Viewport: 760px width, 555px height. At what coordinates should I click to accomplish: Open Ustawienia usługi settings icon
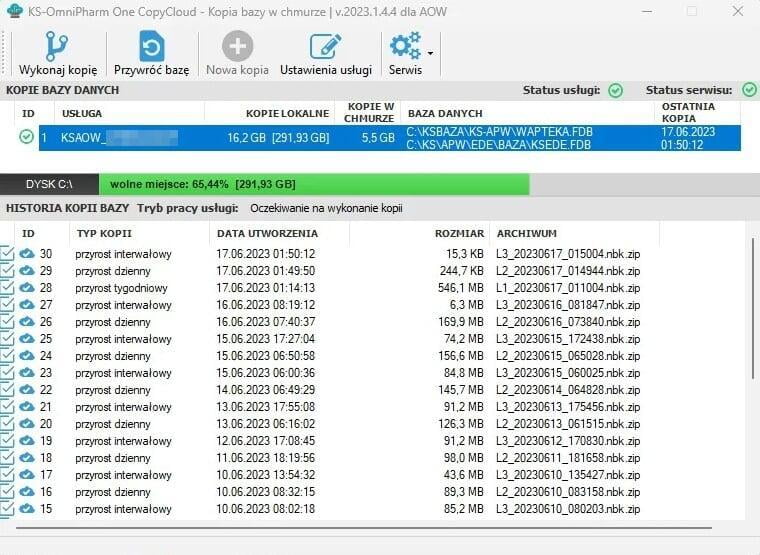[x=325, y=47]
